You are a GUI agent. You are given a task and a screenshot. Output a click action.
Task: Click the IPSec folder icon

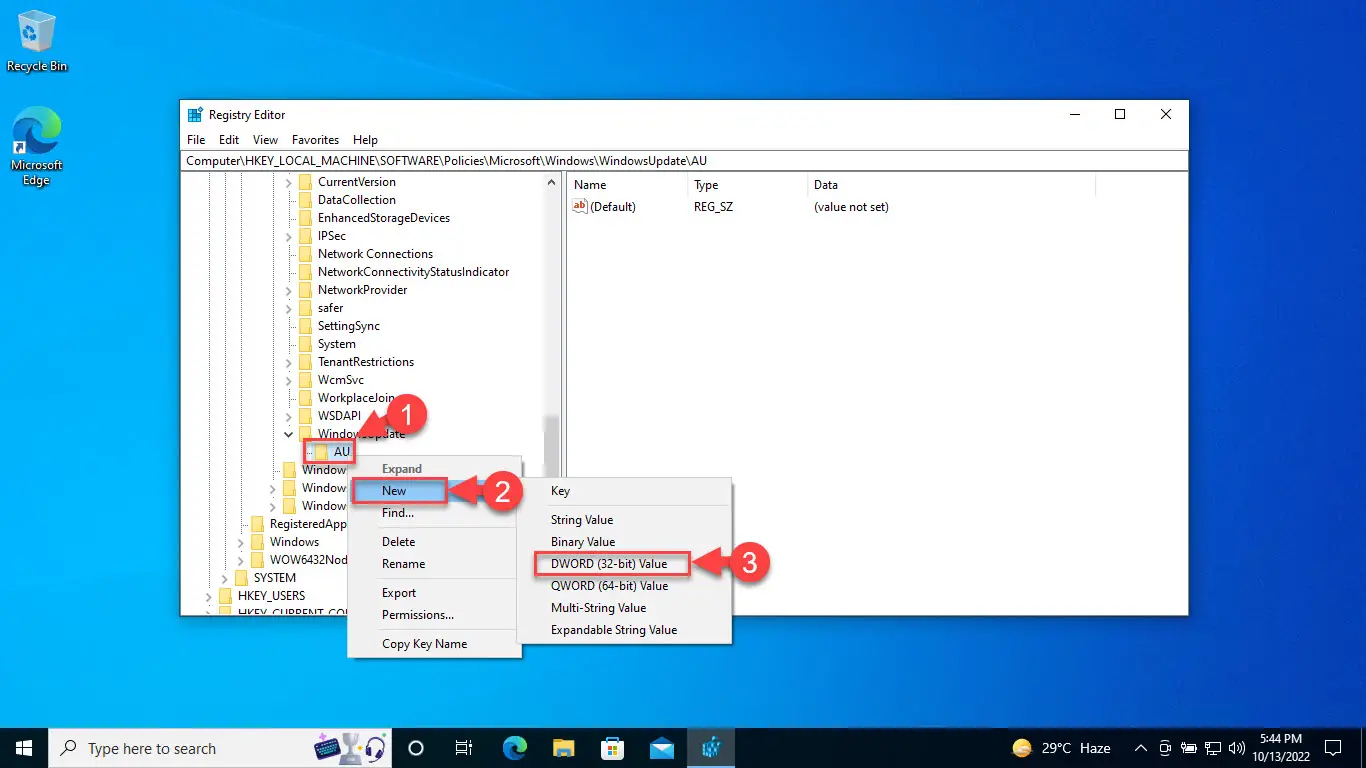(306, 236)
